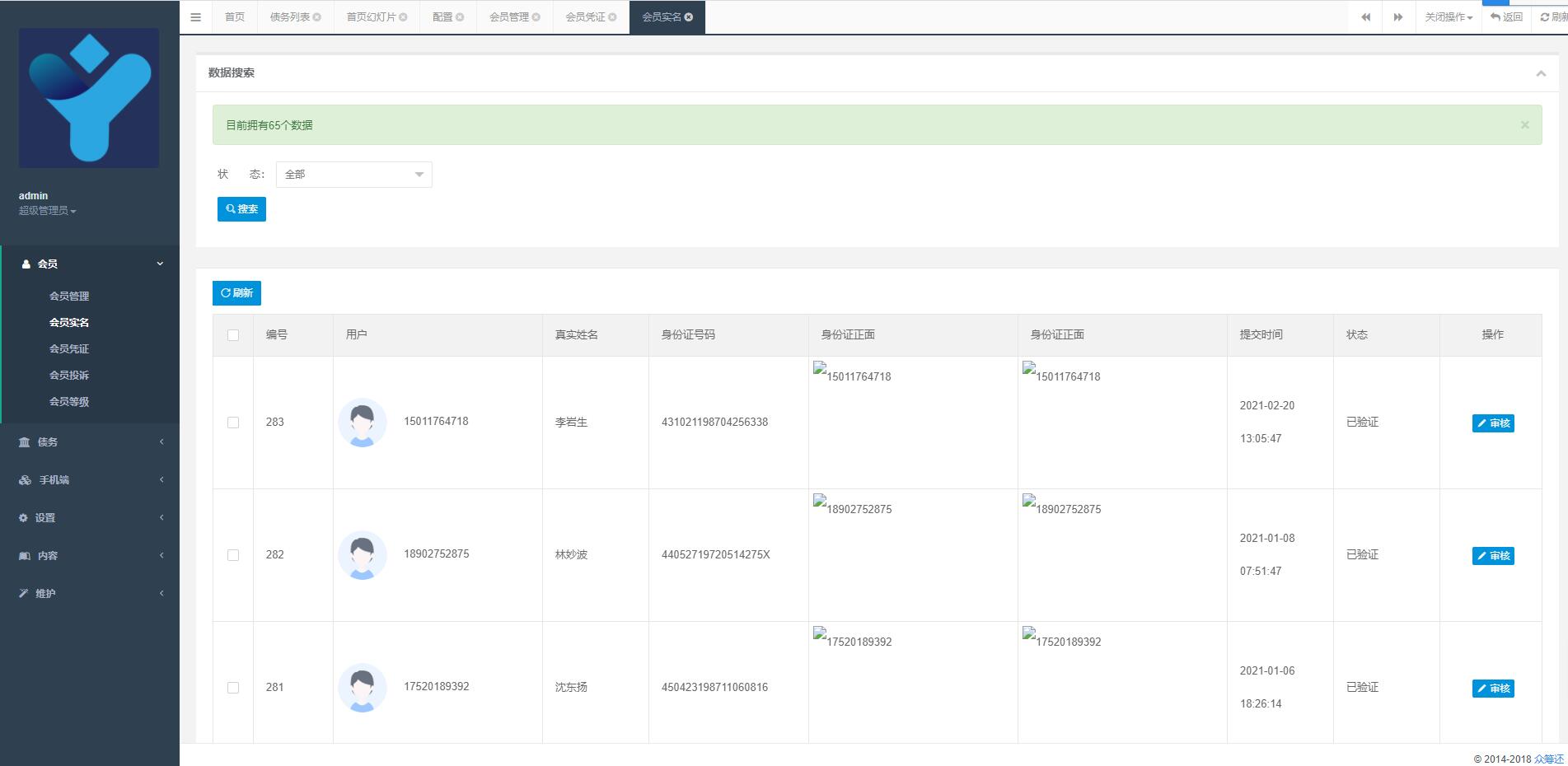Click avatar of user 15011764718

click(x=363, y=423)
